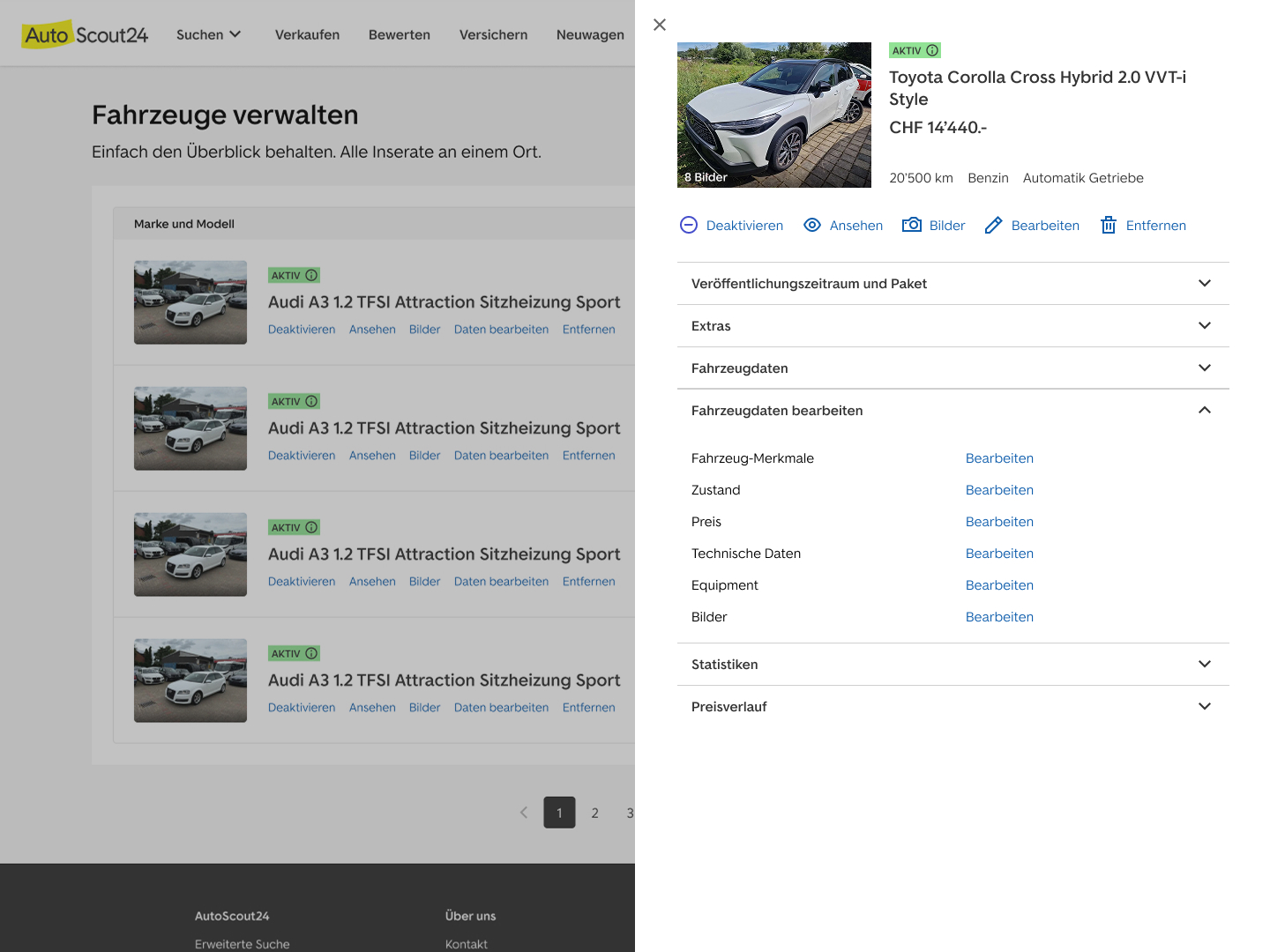Click info icon on fourth Audi A3 AKTIV badge
The width and height of the screenshot is (1270, 952).
click(x=311, y=653)
